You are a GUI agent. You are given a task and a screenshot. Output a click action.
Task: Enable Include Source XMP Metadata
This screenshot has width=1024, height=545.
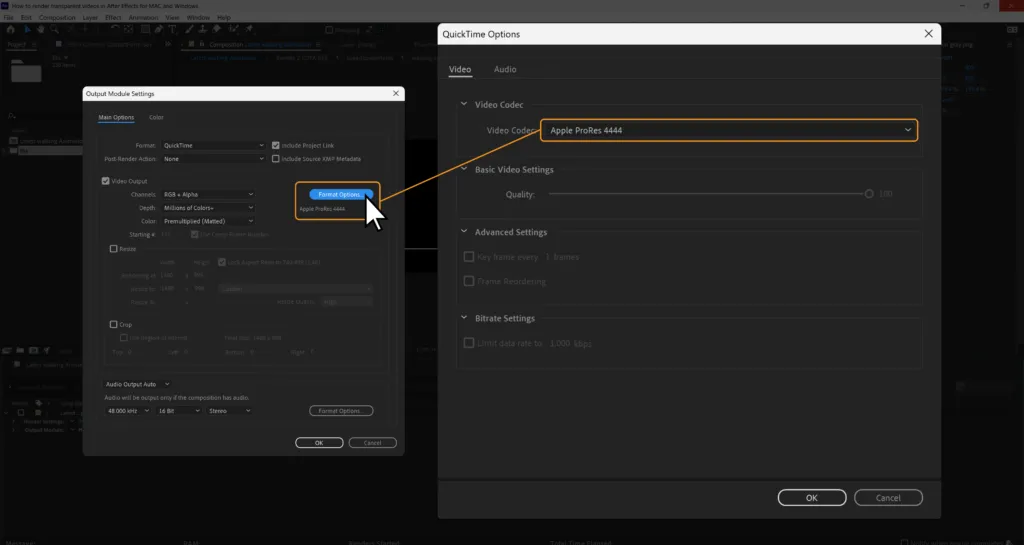(x=276, y=159)
